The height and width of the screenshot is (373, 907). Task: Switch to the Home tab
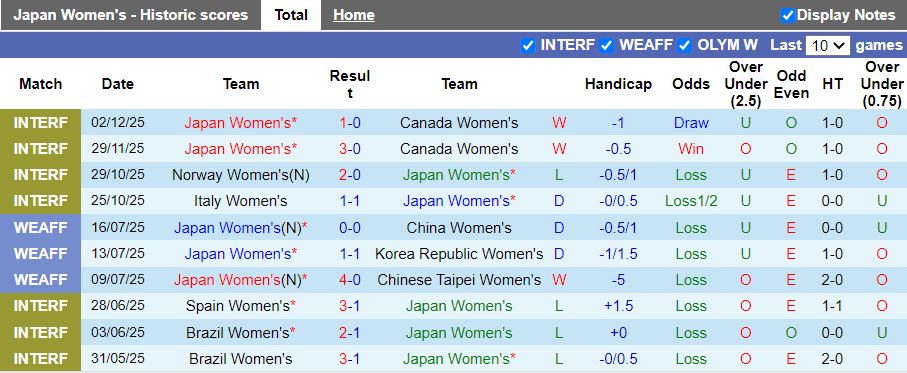[x=353, y=15]
